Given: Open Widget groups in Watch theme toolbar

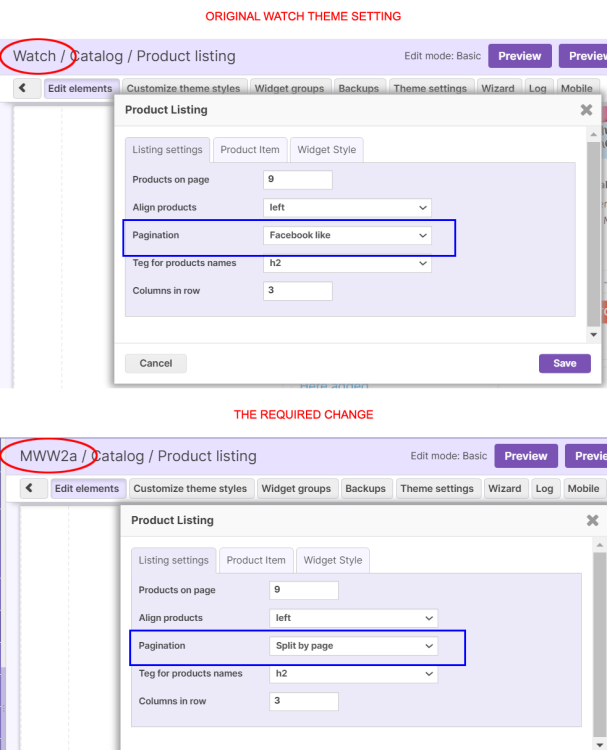Looking at the screenshot, I should [289, 88].
